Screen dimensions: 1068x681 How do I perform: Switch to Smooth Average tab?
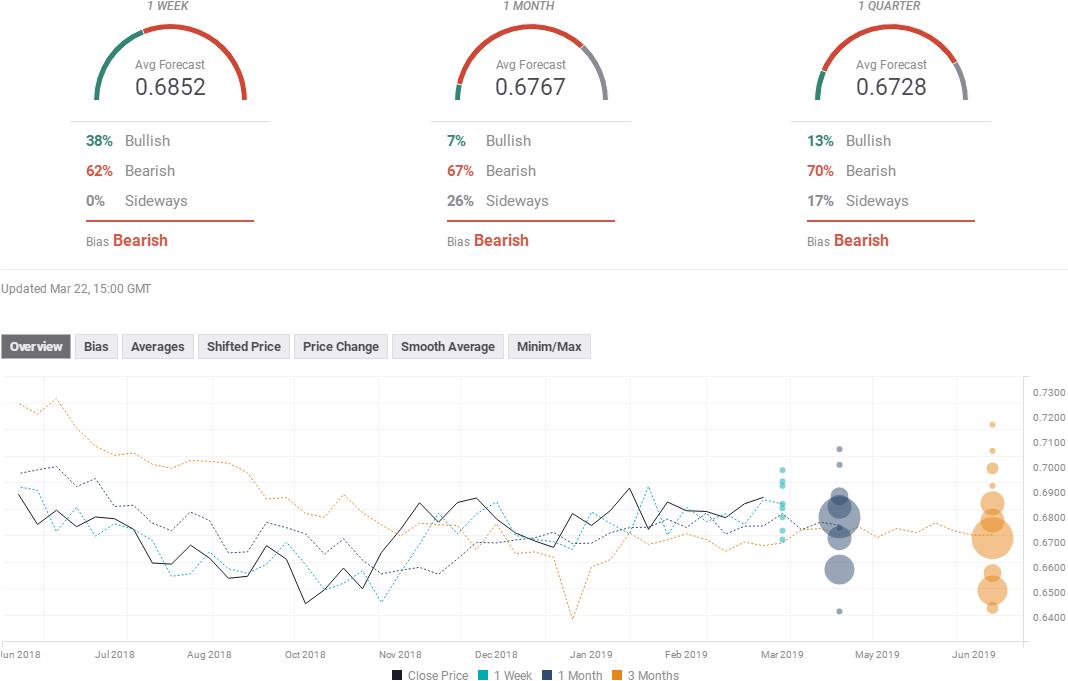[x=447, y=347]
